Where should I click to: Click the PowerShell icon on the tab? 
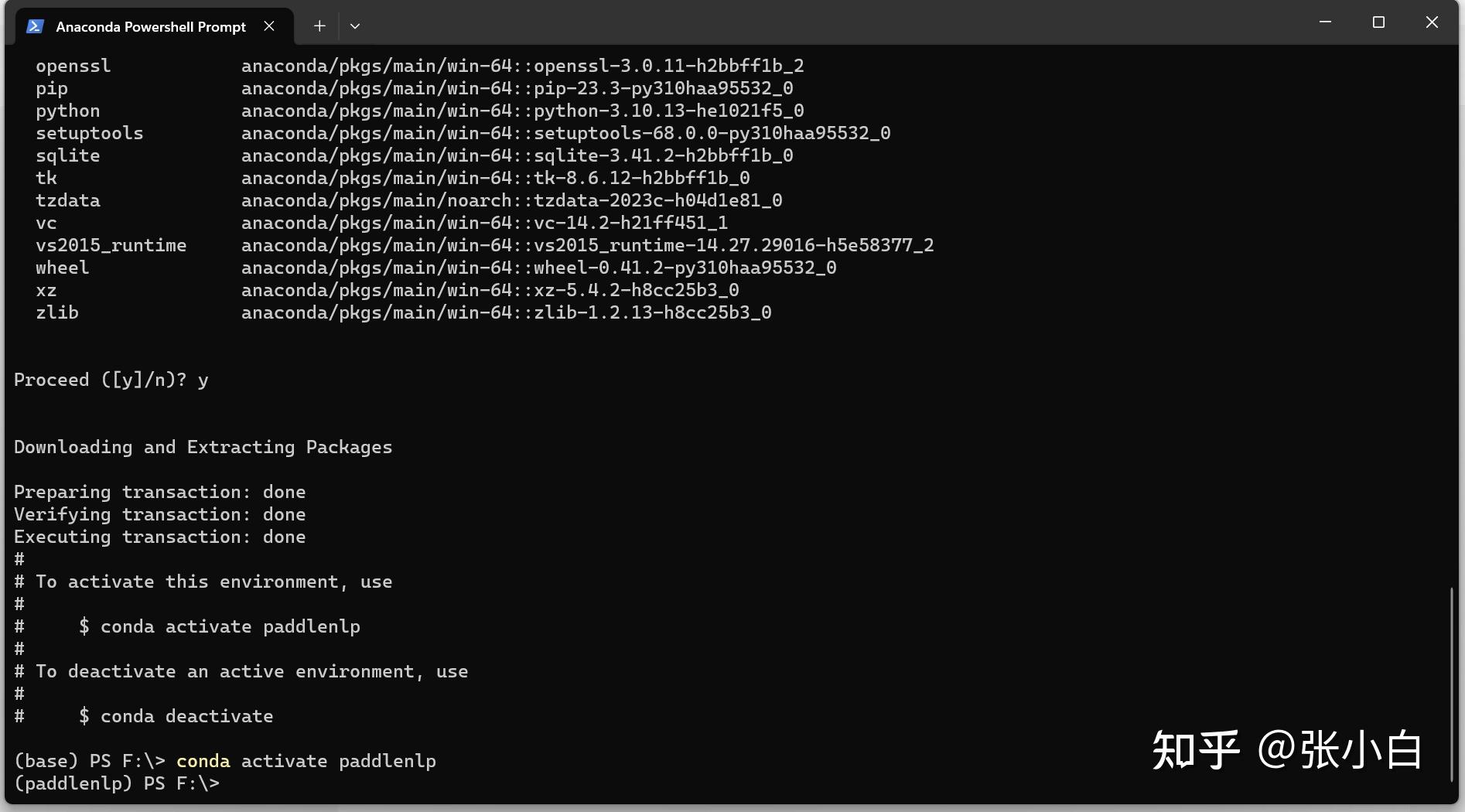tap(33, 26)
